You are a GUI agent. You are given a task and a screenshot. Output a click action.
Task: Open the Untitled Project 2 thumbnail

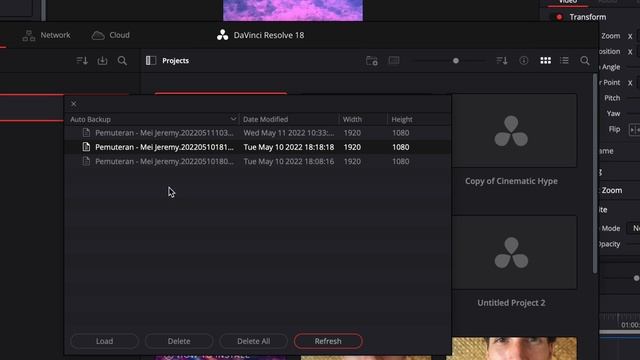[x=514, y=253]
